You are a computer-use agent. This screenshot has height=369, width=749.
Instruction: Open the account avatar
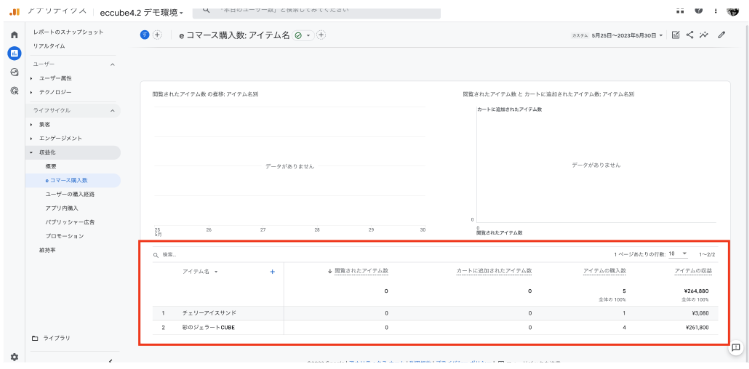pos(733,11)
